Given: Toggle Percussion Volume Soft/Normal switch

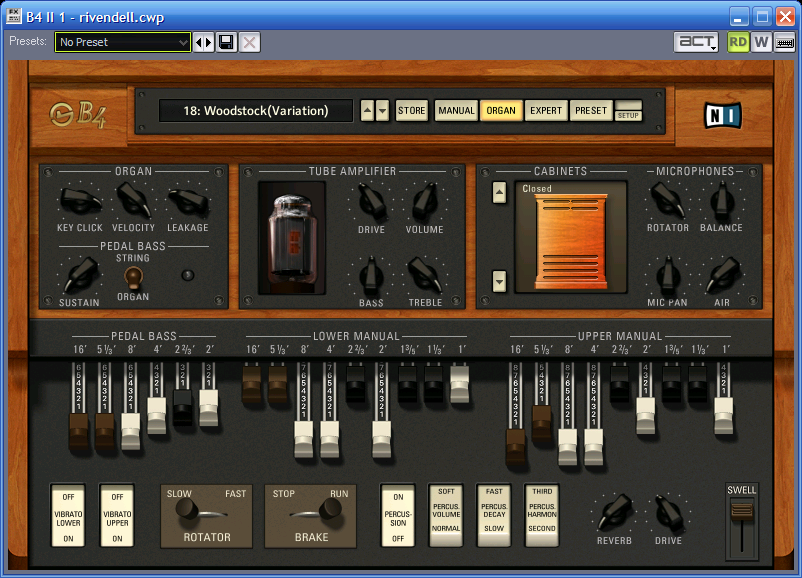Looking at the screenshot, I should click(x=446, y=516).
